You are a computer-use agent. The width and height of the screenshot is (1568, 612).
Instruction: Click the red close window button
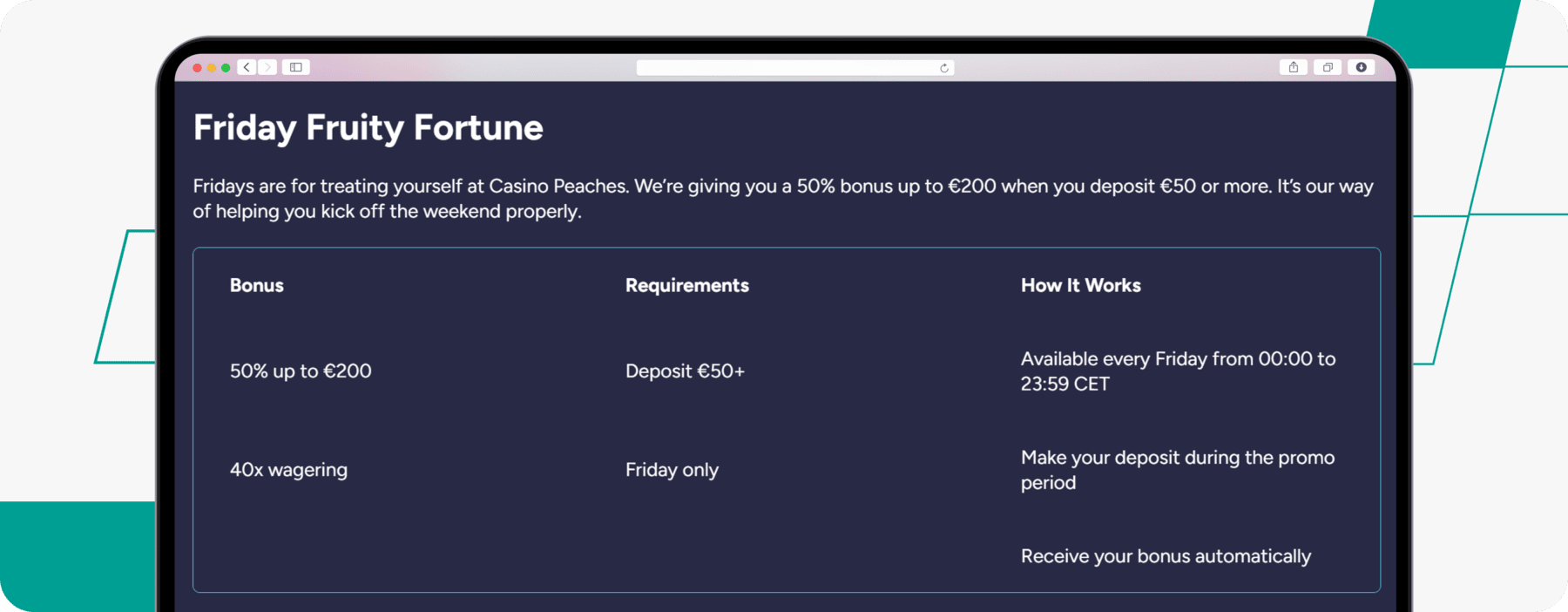pos(198,68)
